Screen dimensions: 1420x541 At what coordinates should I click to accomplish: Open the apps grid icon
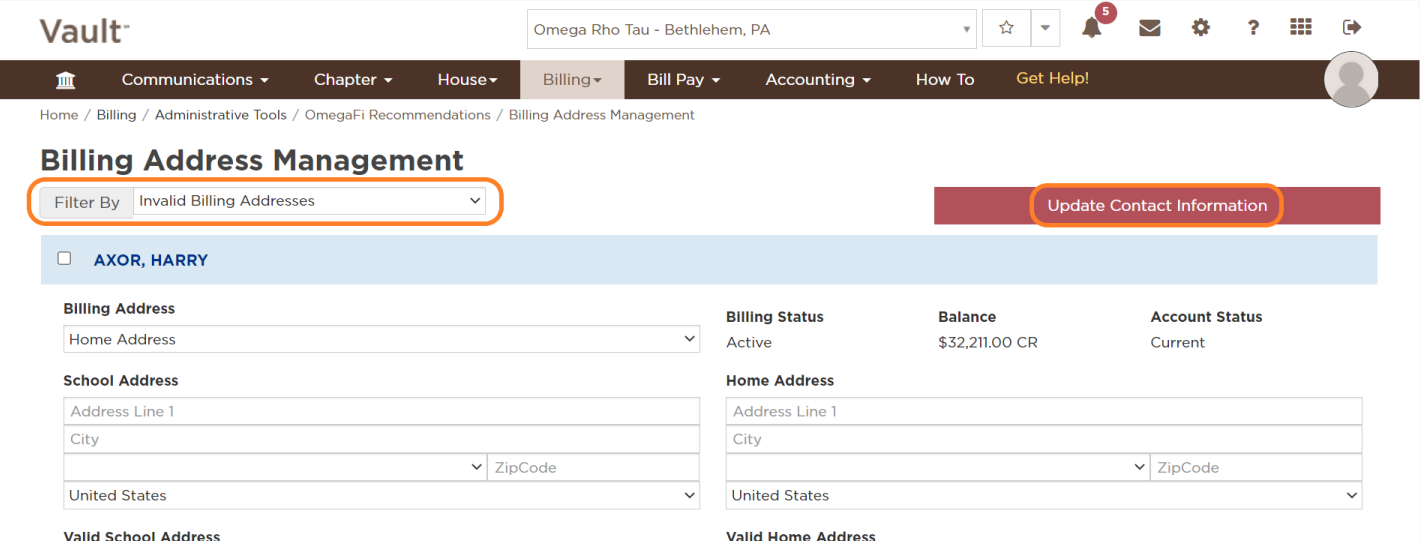click(1301, 28)
